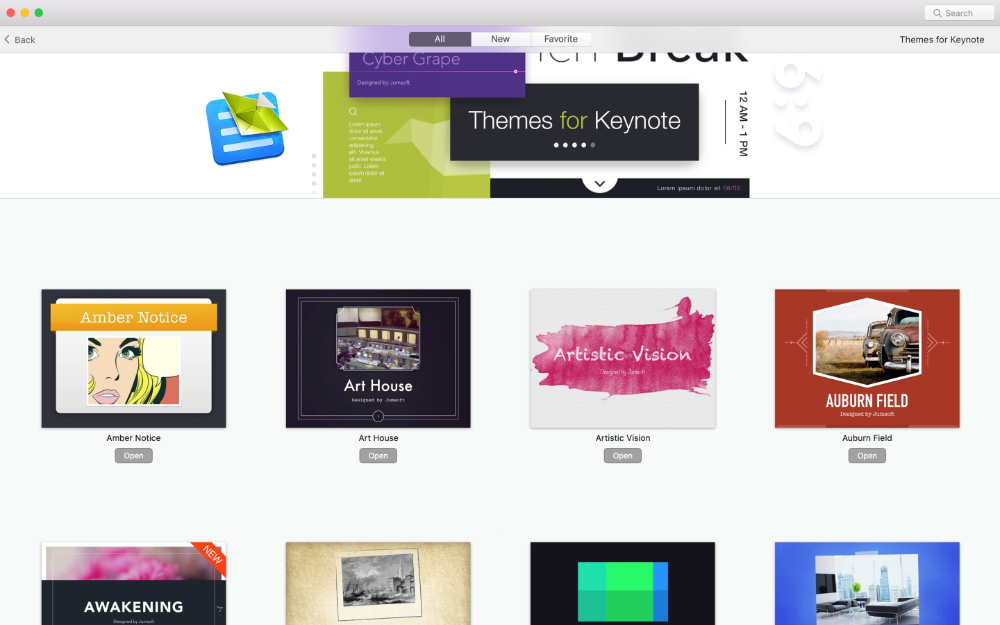Click the Back arrow in toolbar

pyautogui.click(x=8, y=40)
